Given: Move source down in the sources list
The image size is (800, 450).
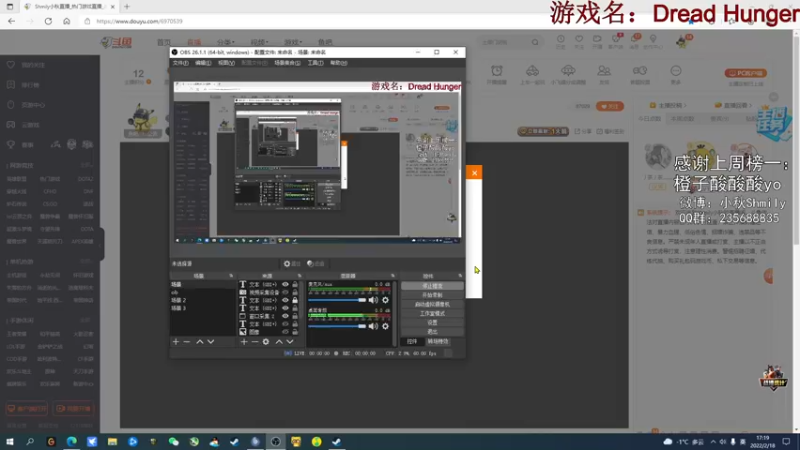Looking at the screenshot, I should 290,341.
